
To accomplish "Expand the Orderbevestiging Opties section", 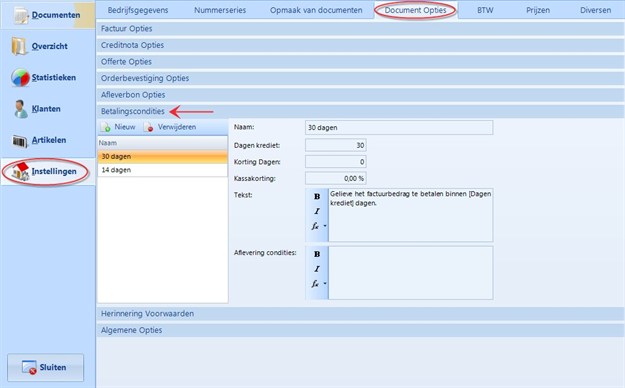I will 360,78.
